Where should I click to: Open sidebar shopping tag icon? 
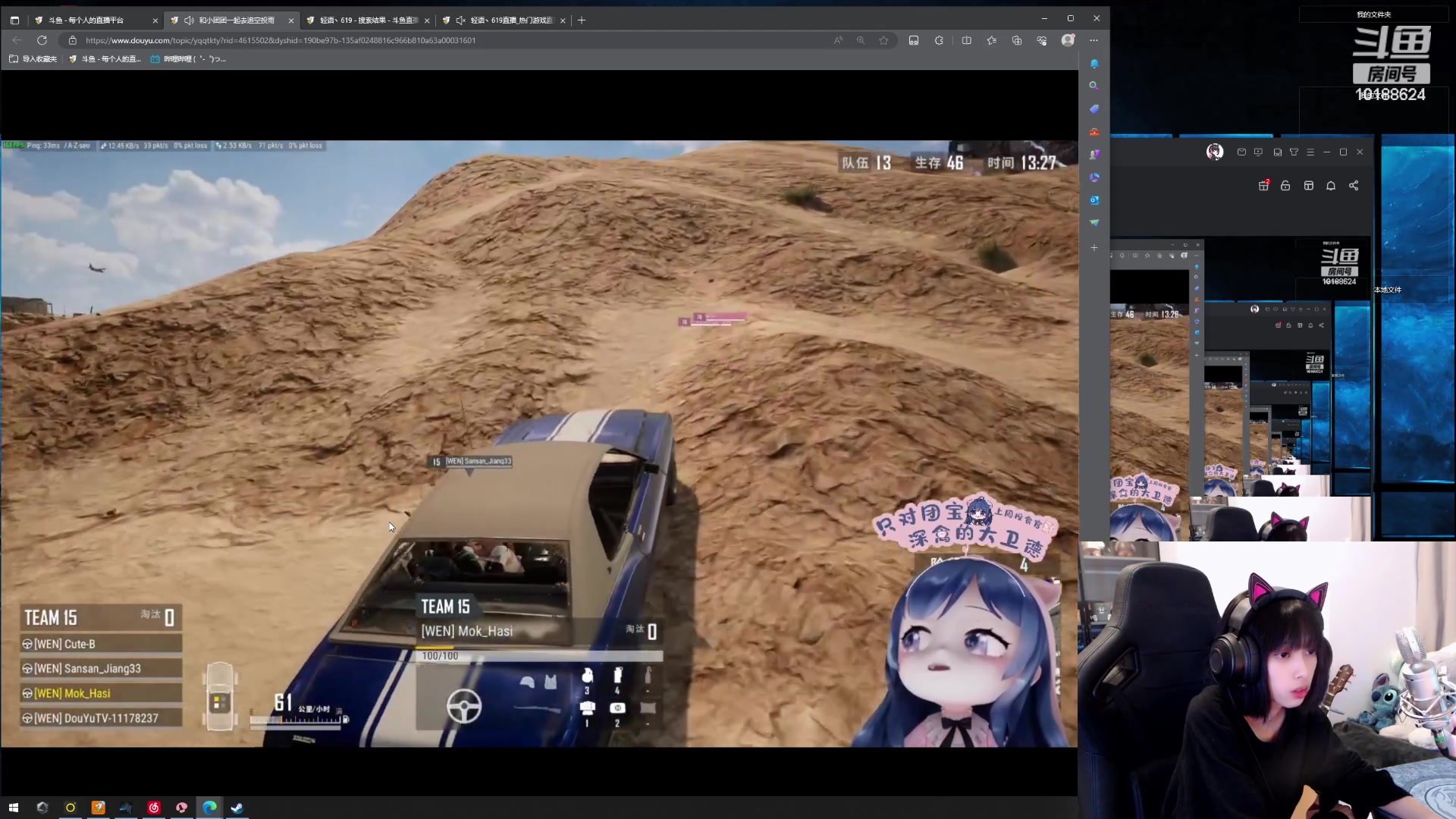[1094, 109]
